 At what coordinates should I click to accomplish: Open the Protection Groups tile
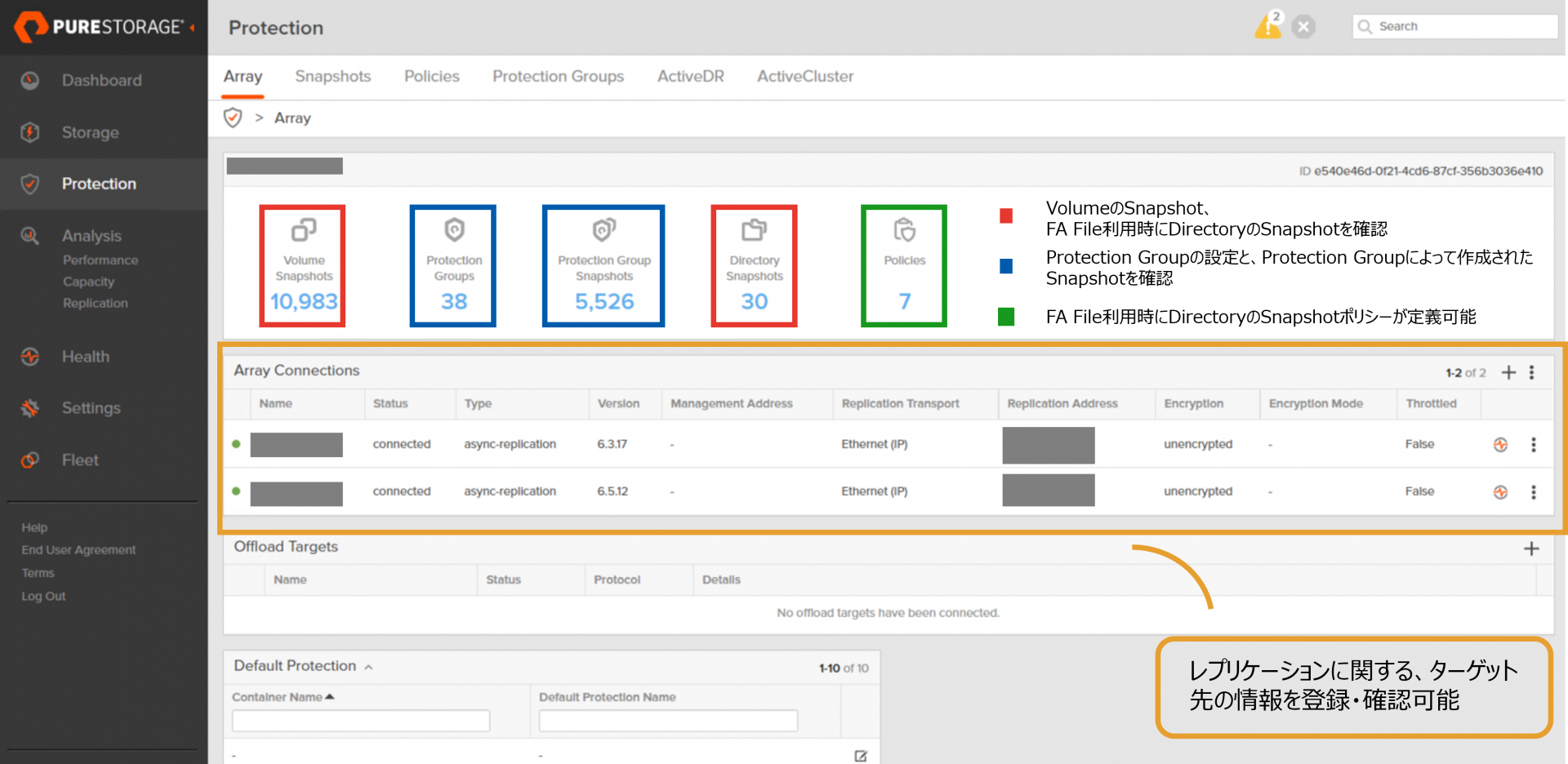453,266
